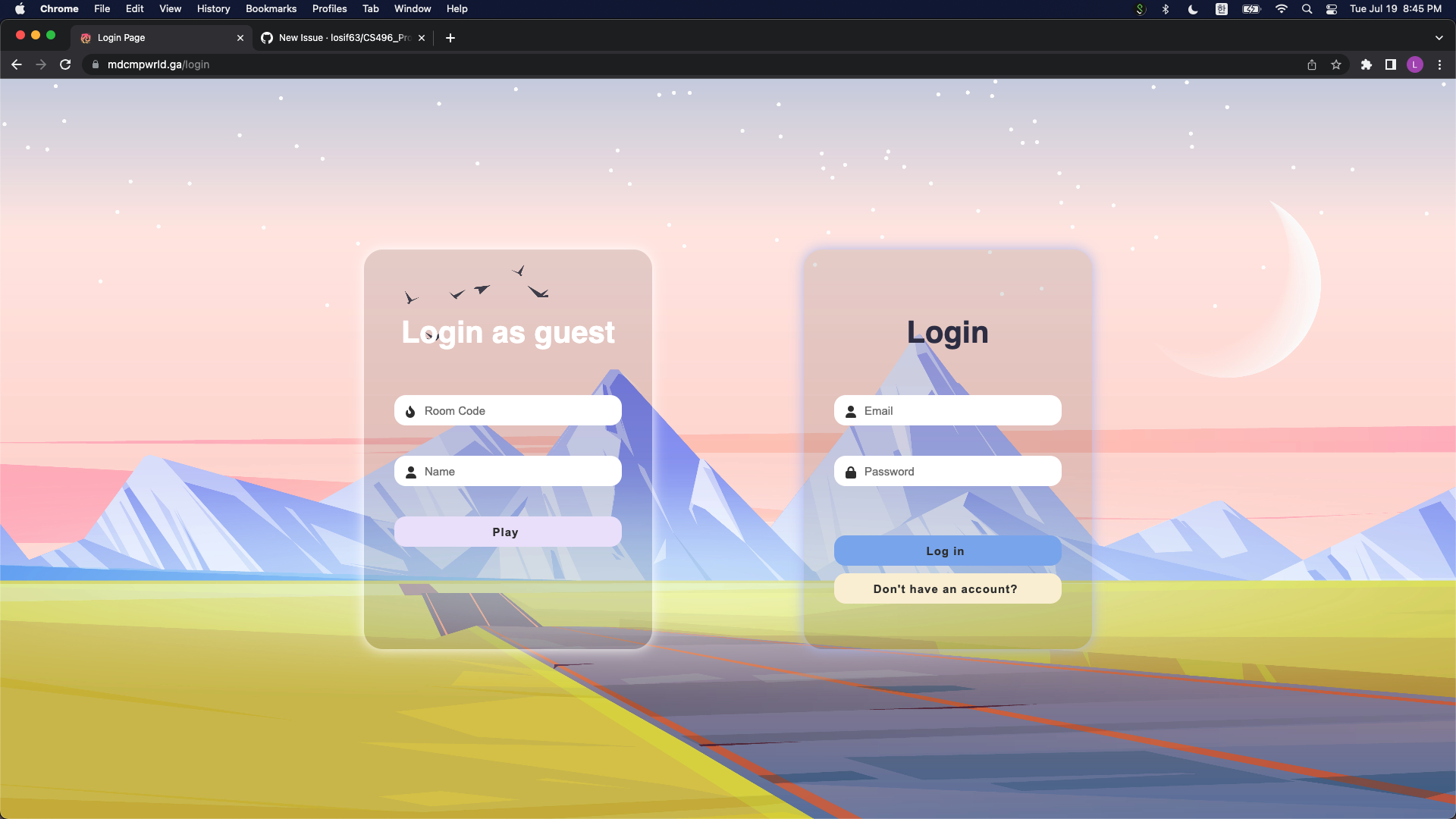This screenshot has width=1456, height=819.
Task: Reload the login page
Action: pos(65,64)
